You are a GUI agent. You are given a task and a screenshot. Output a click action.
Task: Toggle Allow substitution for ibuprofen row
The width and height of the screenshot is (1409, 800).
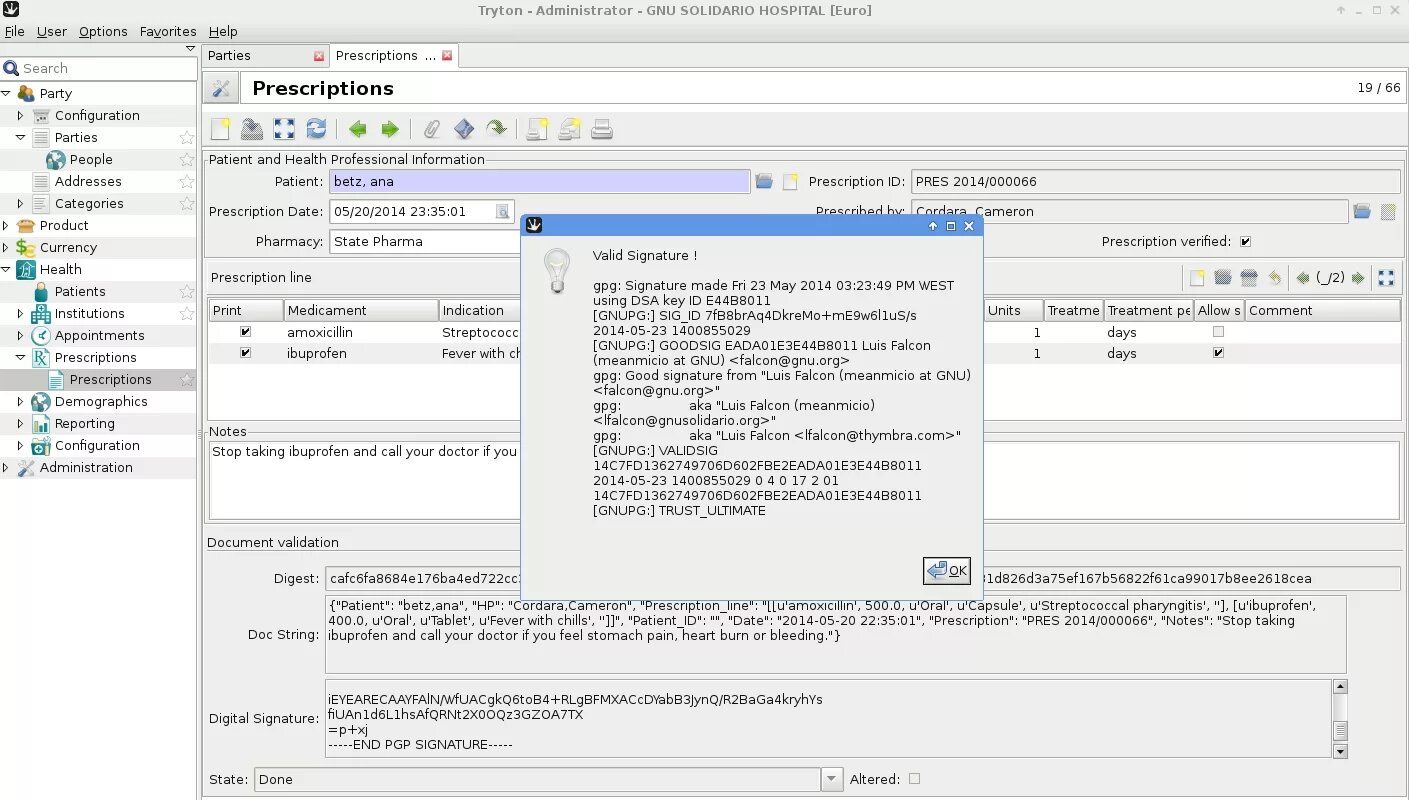tap(1218, 353)
